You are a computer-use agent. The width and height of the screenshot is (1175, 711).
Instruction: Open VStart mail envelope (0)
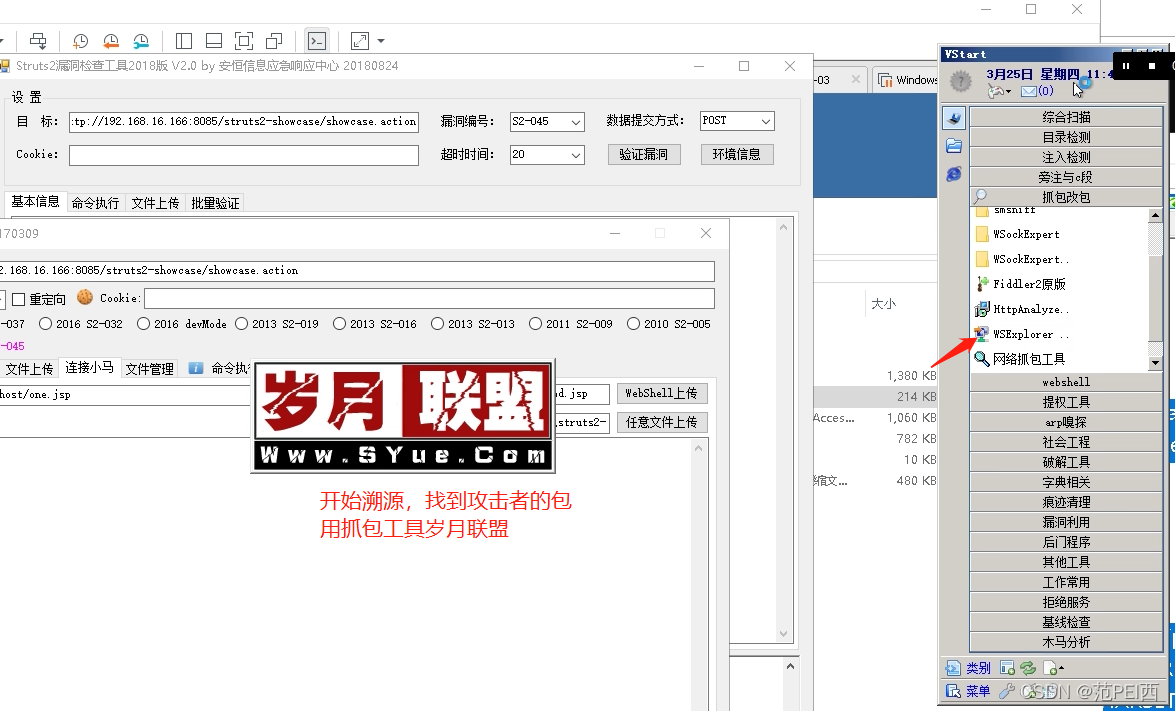point(1037,91)
